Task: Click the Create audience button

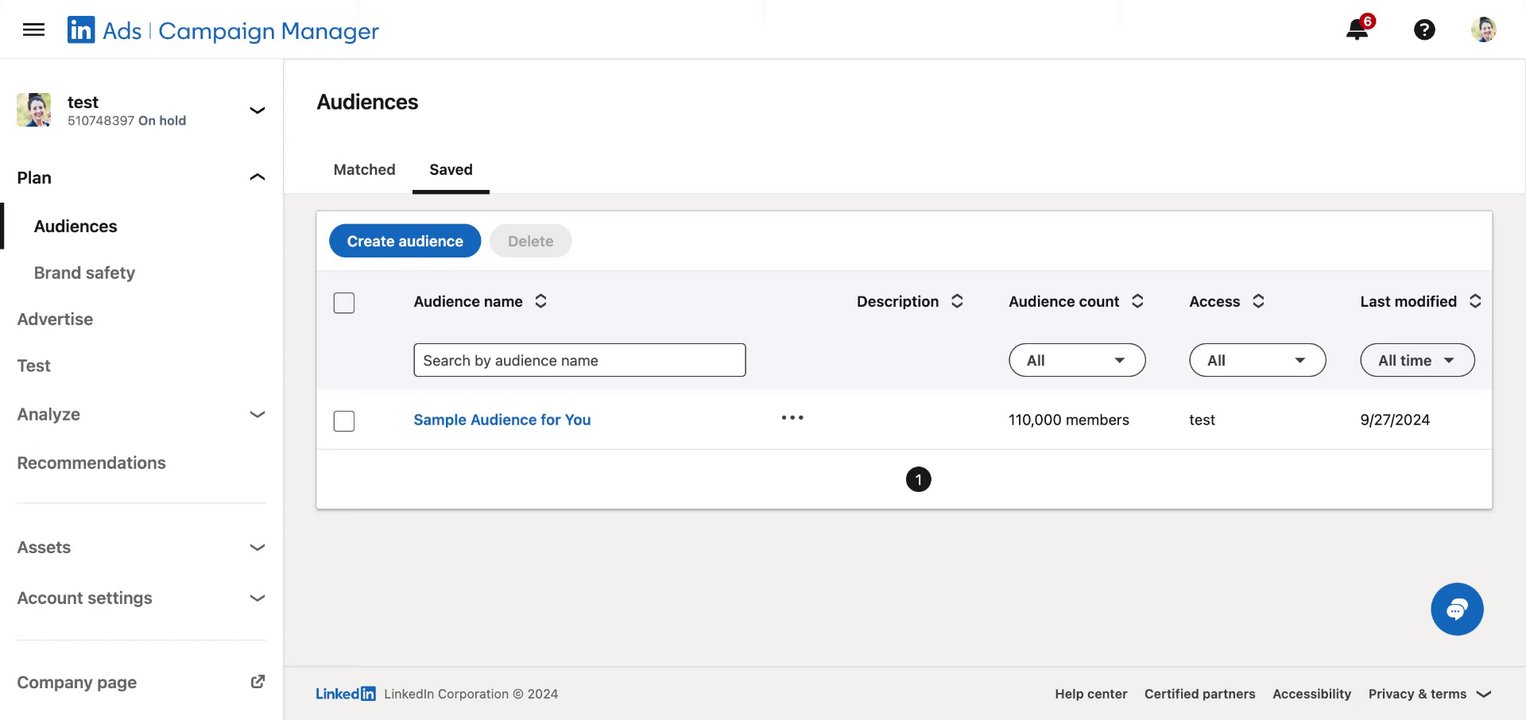Action: point(405,241)
